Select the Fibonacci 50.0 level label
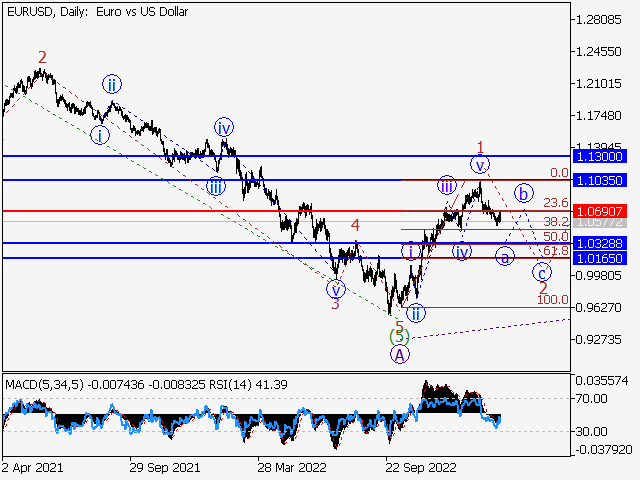This screenshot has height=480, width=640. tap(556, 236)
